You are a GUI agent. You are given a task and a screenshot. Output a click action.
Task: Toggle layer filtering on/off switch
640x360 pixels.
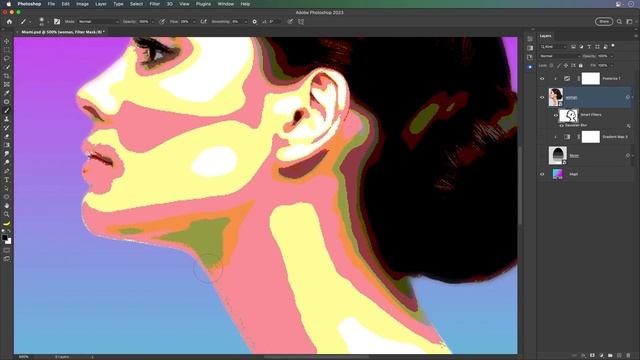(613, 46)
